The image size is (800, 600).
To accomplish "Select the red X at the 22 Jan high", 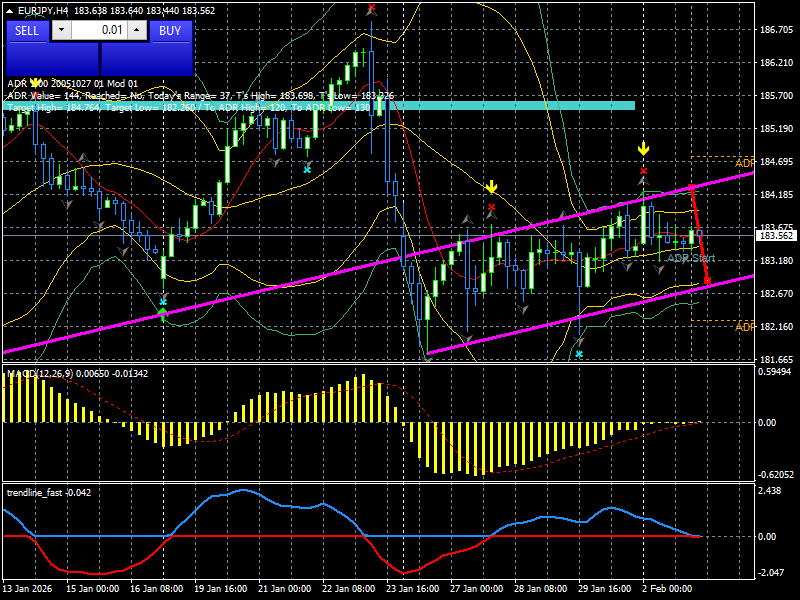I will click(371, 8).
